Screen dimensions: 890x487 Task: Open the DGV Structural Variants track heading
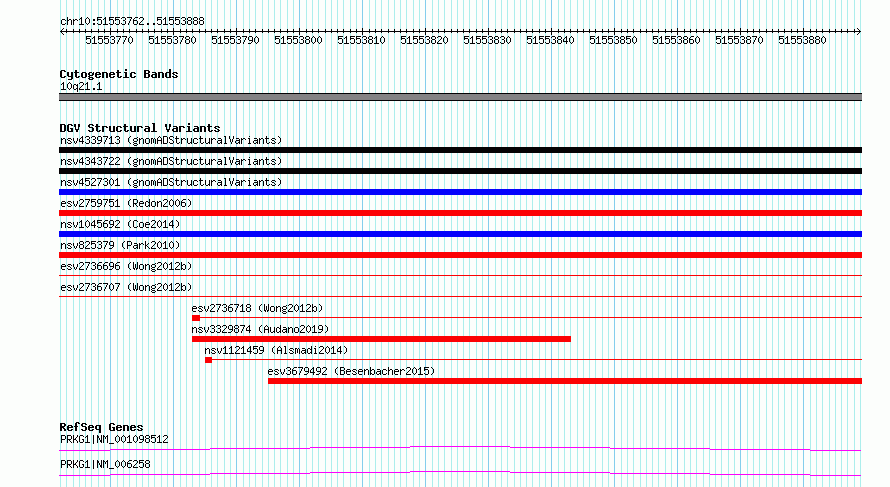point(140,128)
